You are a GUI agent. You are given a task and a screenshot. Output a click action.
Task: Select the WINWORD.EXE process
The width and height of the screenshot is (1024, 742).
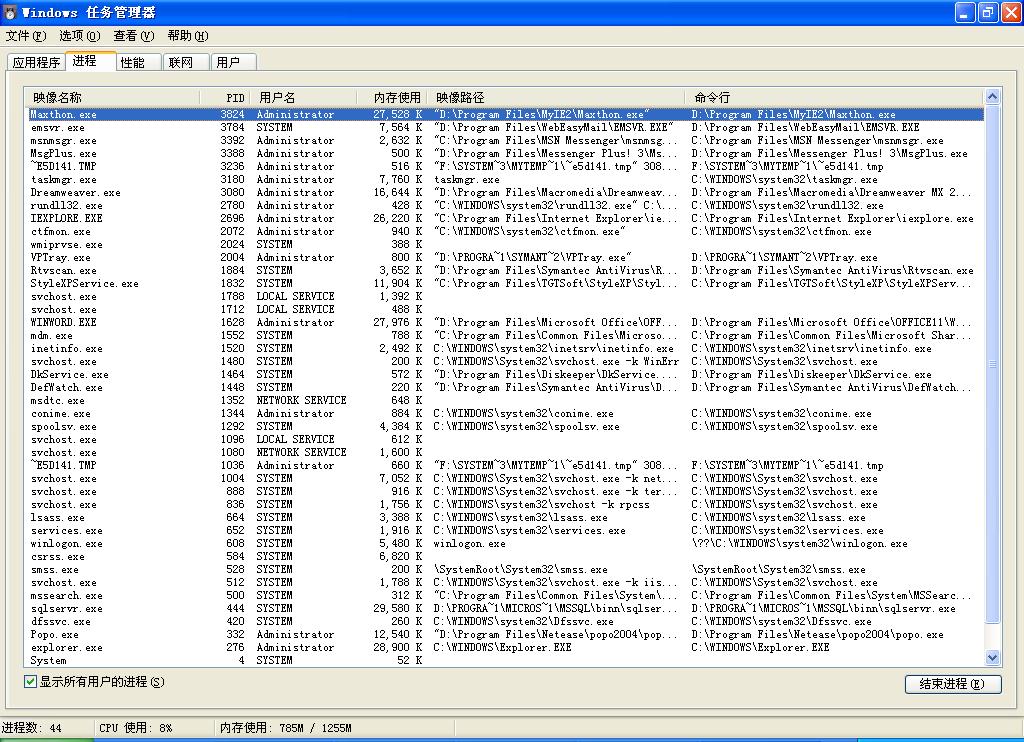coord(506,323)
